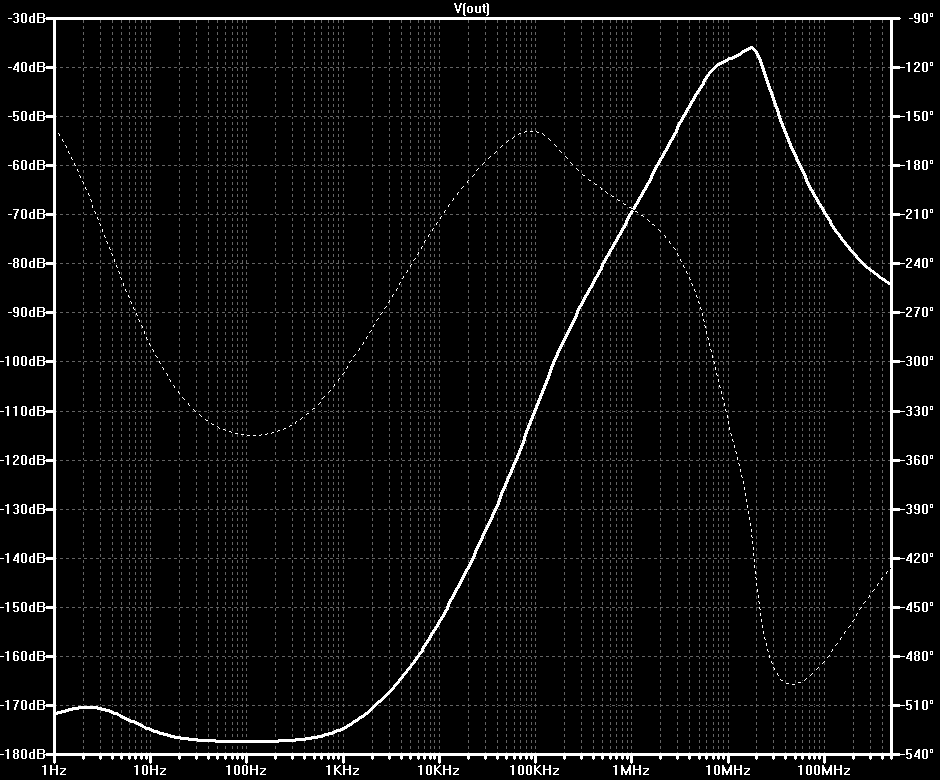Viewport: 940px width, 780px height.
Task: Click the 100Hz frequency axis label
Action: click(246, 770)
